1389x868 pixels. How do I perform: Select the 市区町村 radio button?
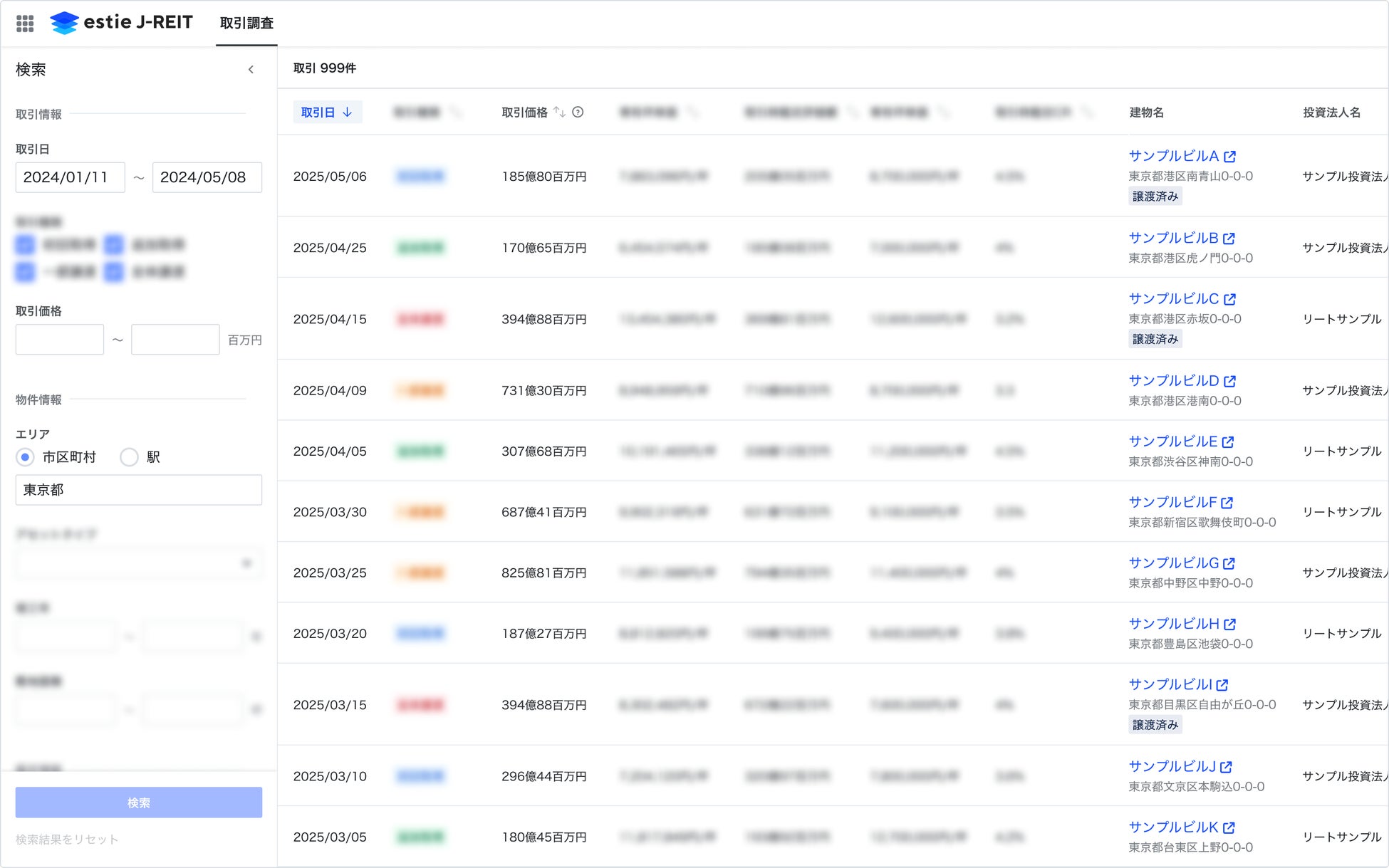click(x=26, y=457)
